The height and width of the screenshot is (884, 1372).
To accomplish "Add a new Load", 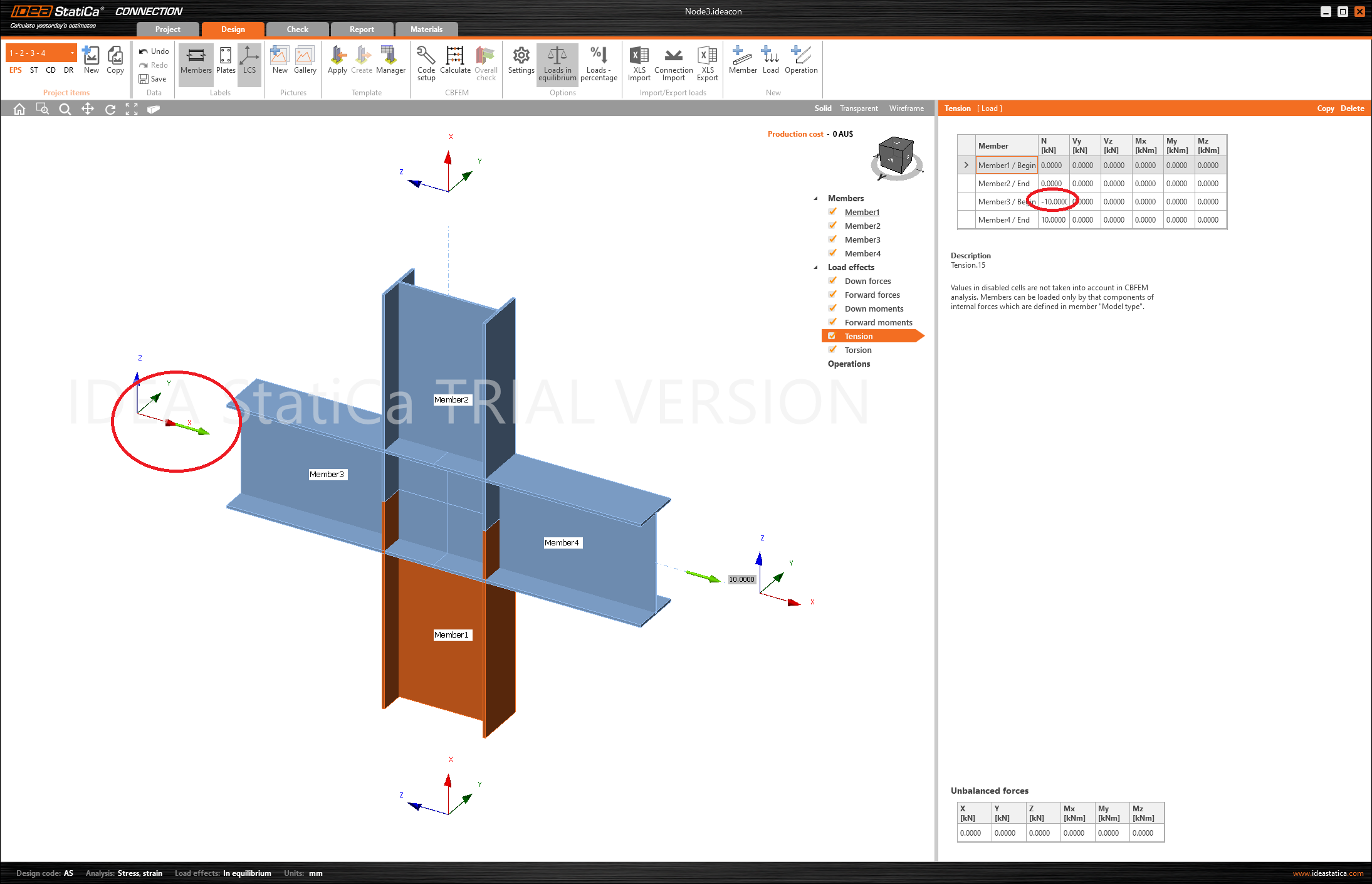I will tap(770, 60).
